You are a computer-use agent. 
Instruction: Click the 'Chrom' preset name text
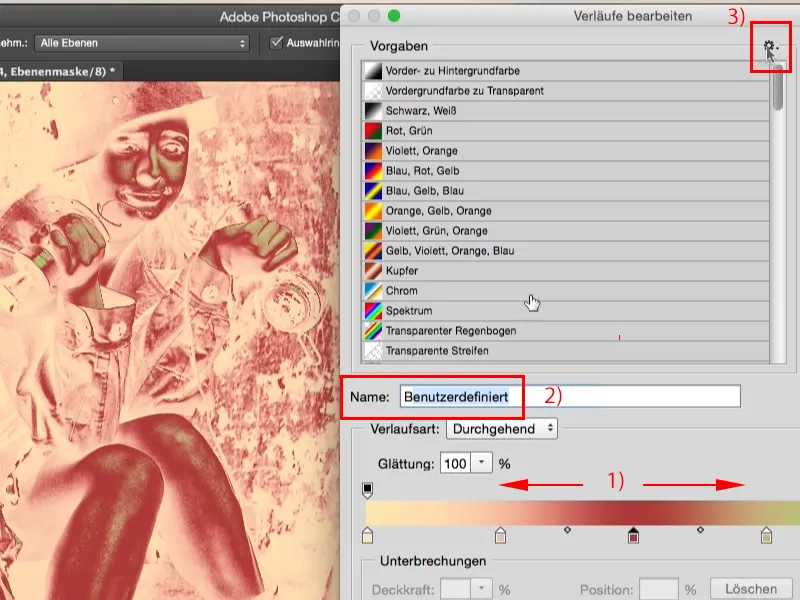(x=402, y=291)
